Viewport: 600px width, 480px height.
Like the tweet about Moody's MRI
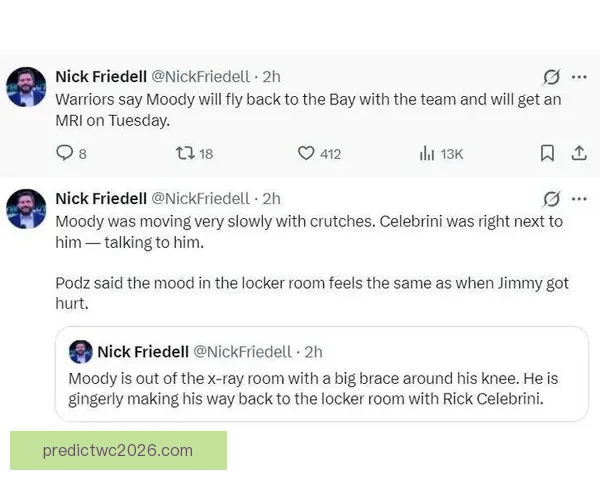point(307,153)
